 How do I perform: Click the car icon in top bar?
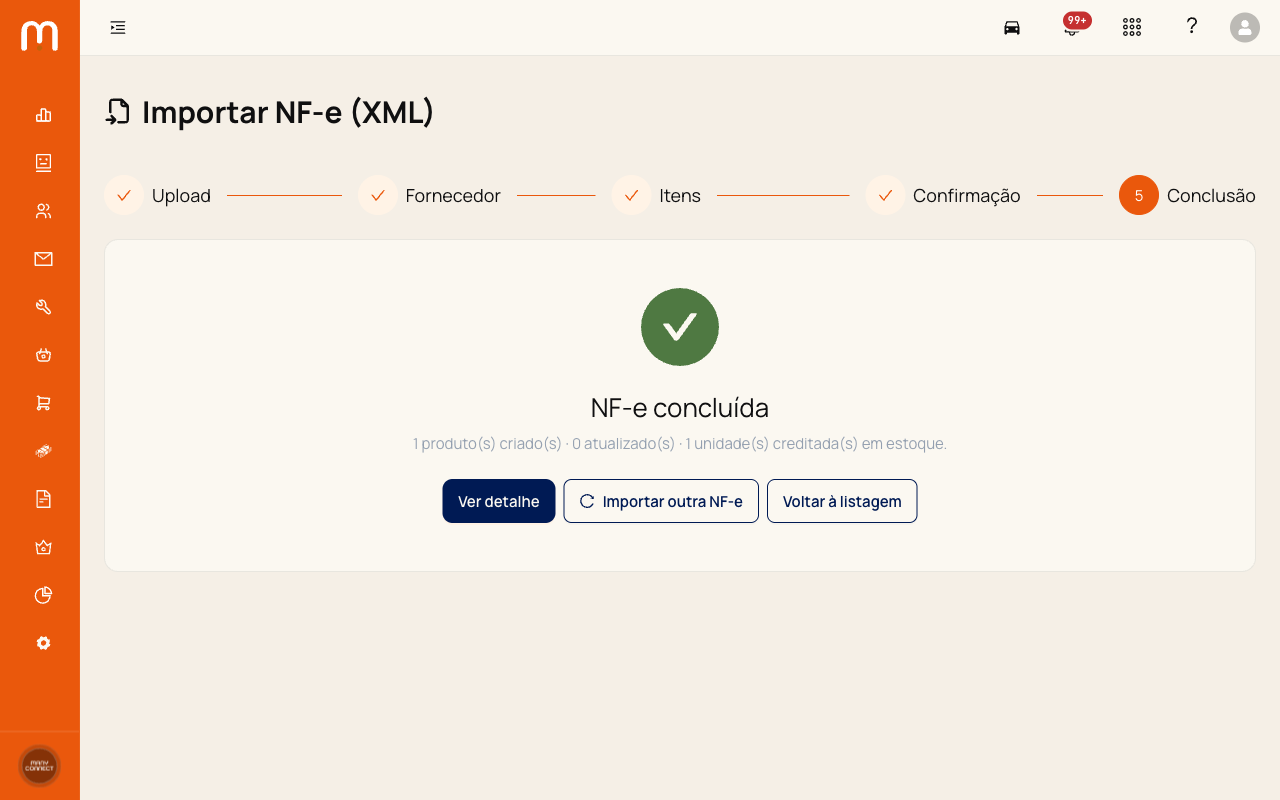1012,27
